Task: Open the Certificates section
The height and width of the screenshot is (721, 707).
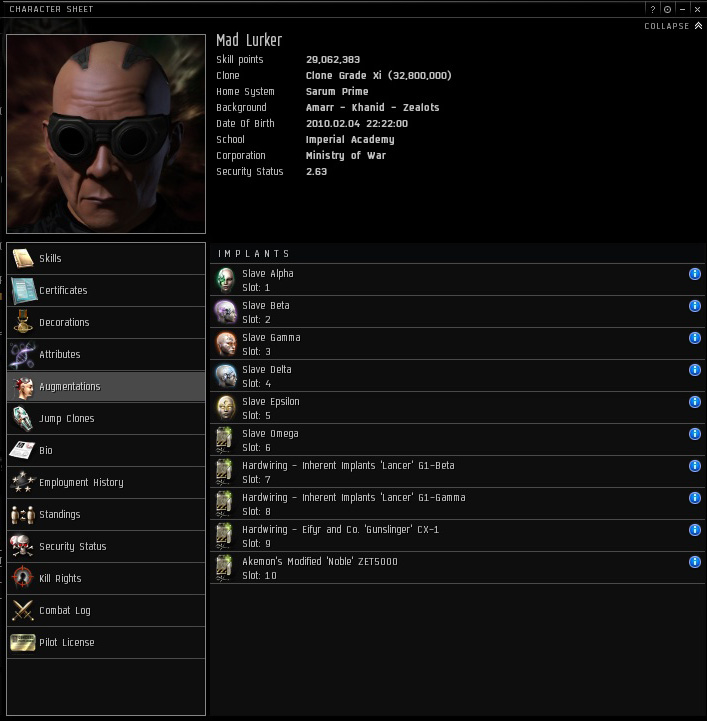Action: [x=106, y=291]
